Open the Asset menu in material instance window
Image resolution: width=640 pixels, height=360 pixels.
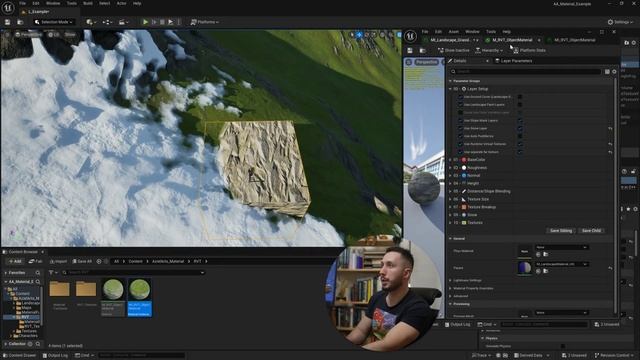point(453,31)
